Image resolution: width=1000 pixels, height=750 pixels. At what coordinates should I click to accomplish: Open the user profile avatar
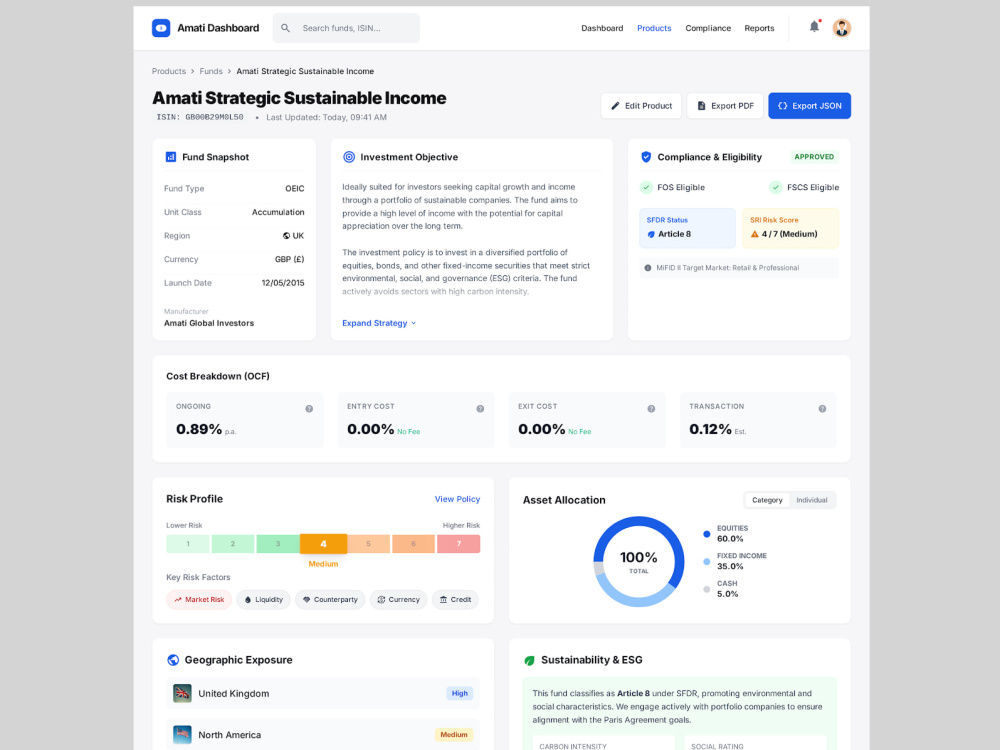click(842, 28)
